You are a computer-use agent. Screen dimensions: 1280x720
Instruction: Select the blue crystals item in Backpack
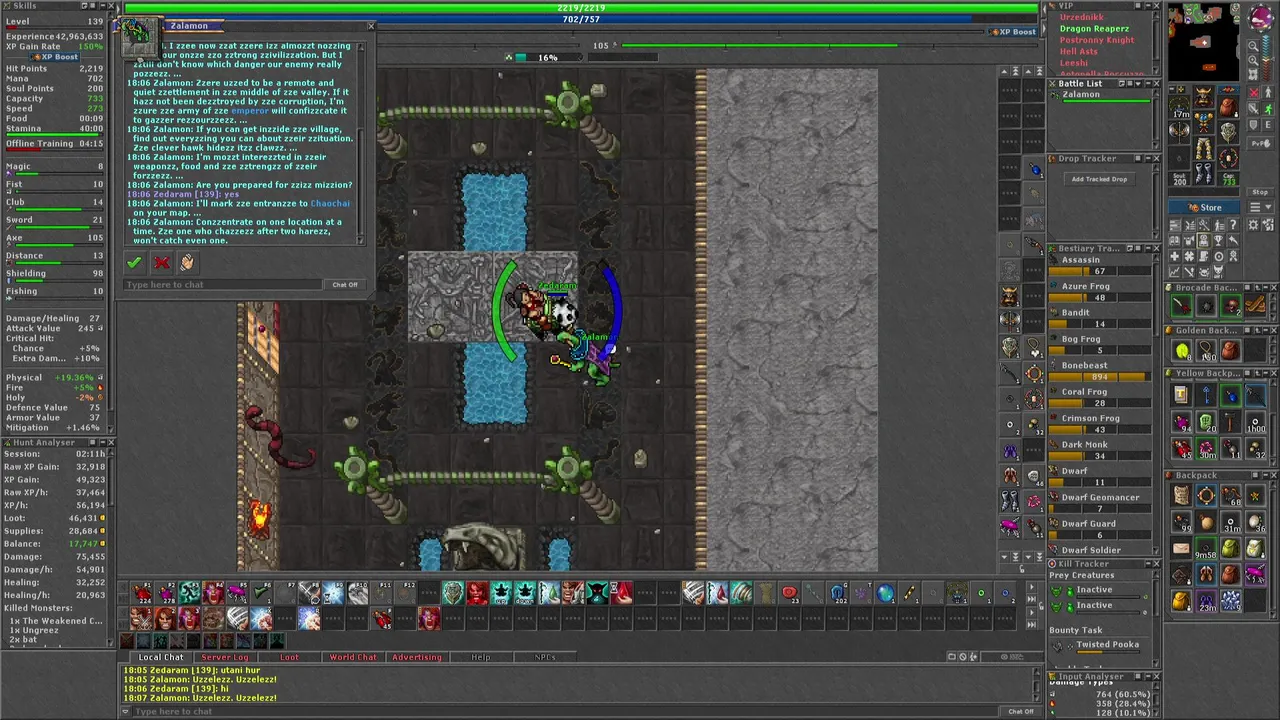point(1231,601)
